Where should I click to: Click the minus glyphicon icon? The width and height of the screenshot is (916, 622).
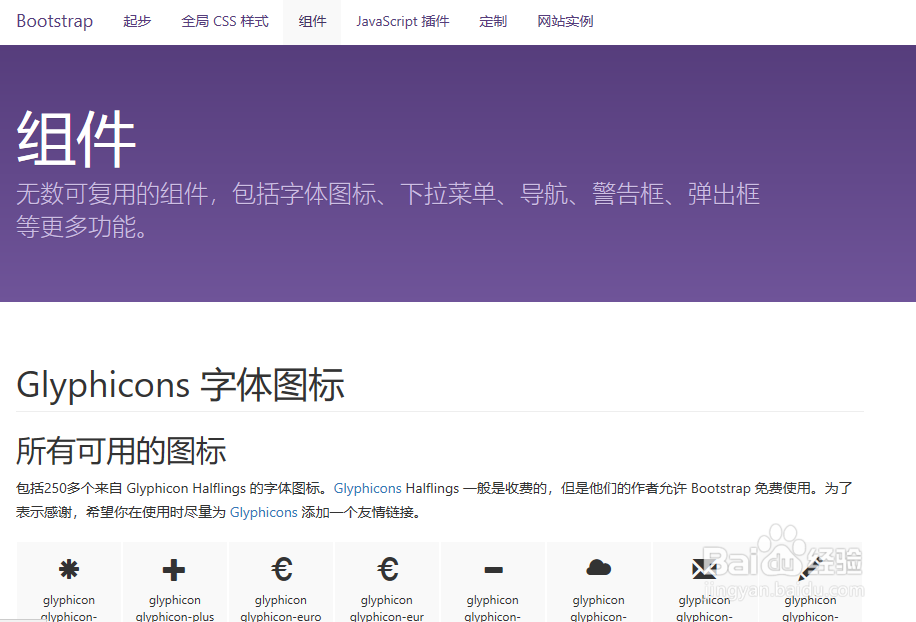494,569
